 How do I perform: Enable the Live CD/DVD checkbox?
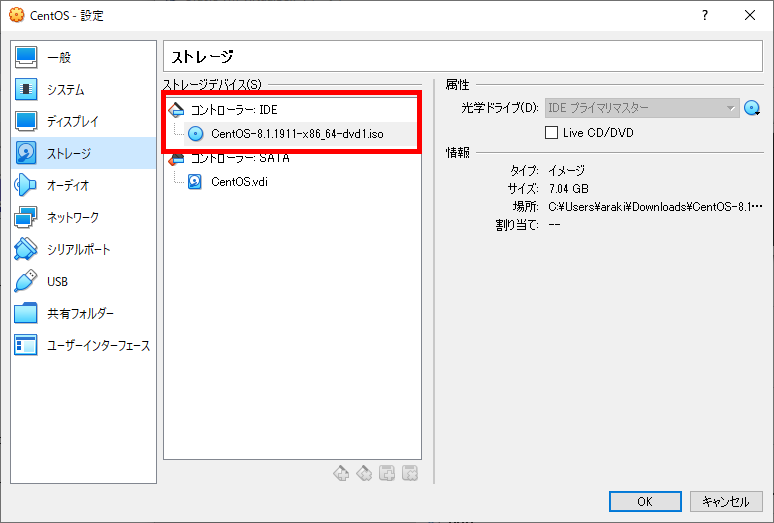tap(551, 133)
